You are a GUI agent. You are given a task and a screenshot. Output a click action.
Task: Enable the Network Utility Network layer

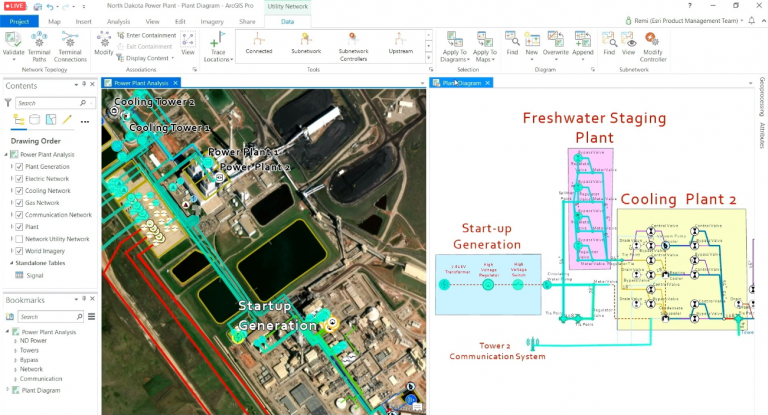(x=19, y=239)
